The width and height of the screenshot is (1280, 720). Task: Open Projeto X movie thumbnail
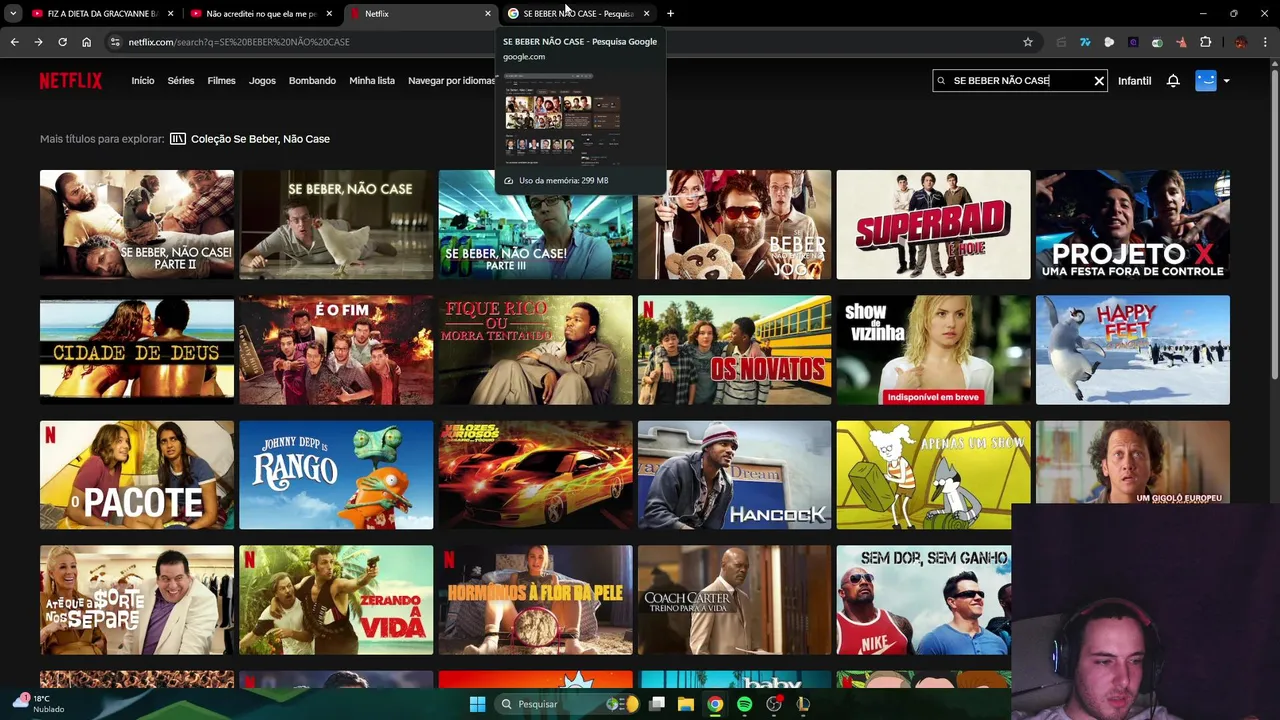pyautogui.click(x=1133, y=225)
